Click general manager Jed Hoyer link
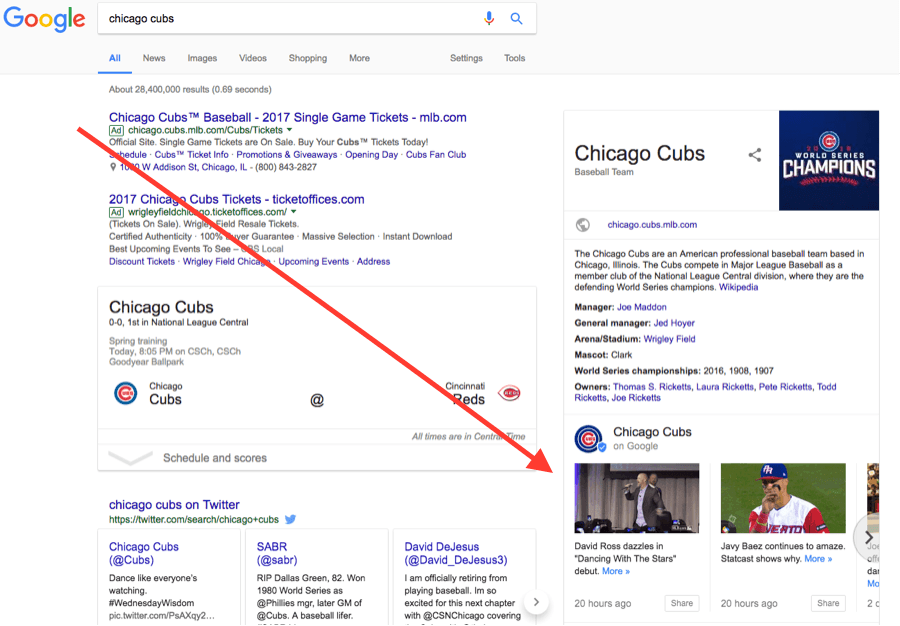 pyautogui.click(x=674, y=323)
